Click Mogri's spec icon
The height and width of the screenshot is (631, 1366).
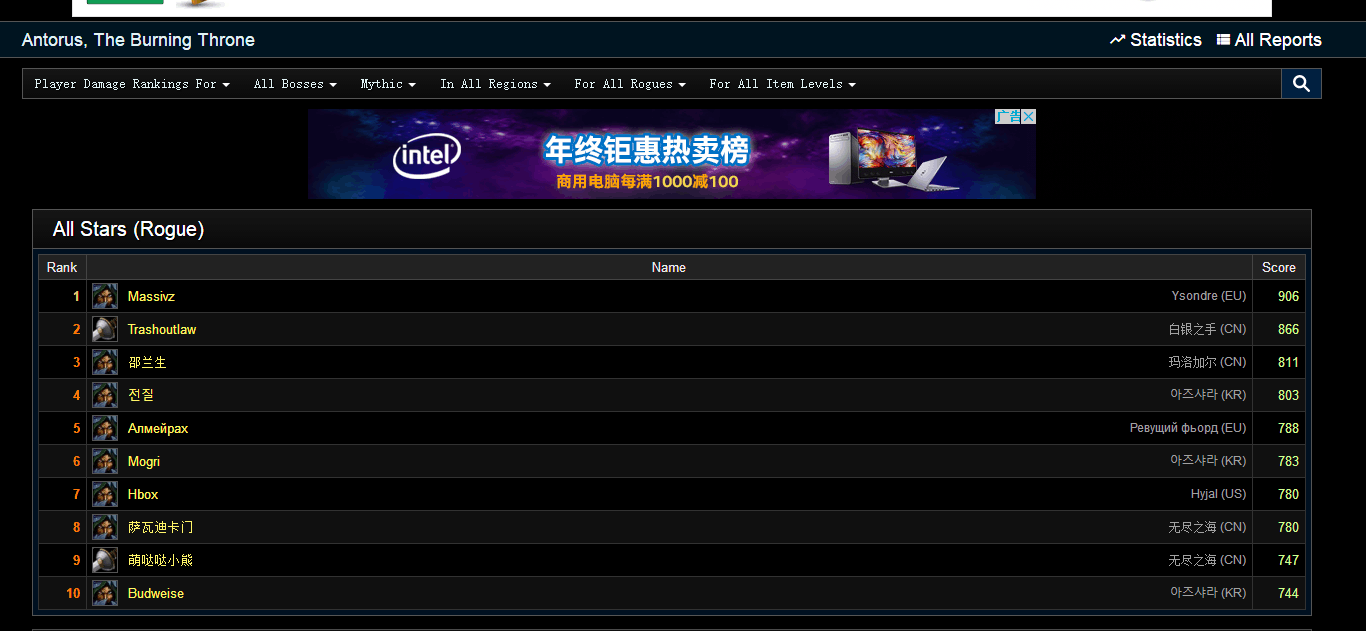coord(105,461)
